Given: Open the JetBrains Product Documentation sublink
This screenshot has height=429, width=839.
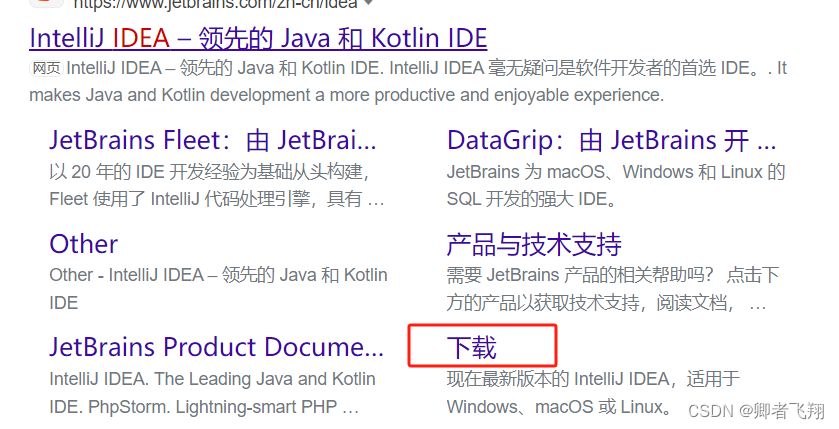Looking at the screenshot, I should pos(217,347).
